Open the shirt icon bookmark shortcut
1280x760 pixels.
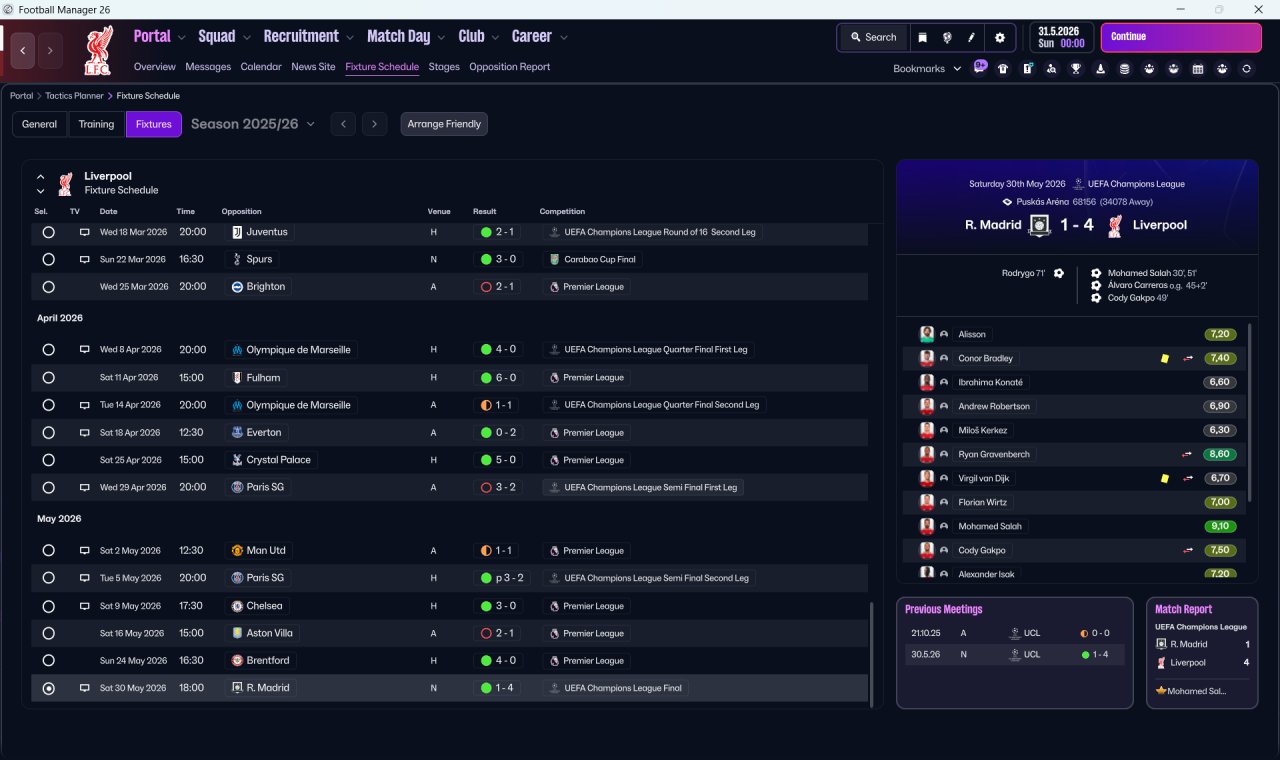[x=1003, y=69]
